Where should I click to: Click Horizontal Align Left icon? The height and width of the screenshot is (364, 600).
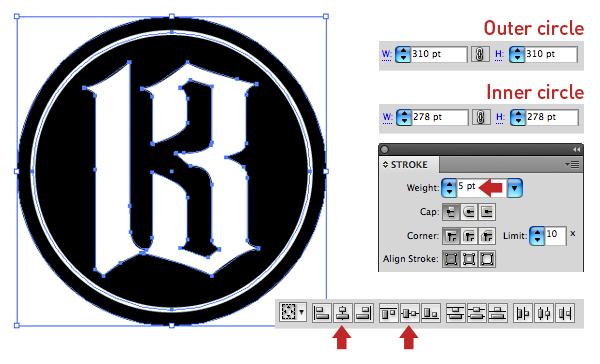point(322,313)
